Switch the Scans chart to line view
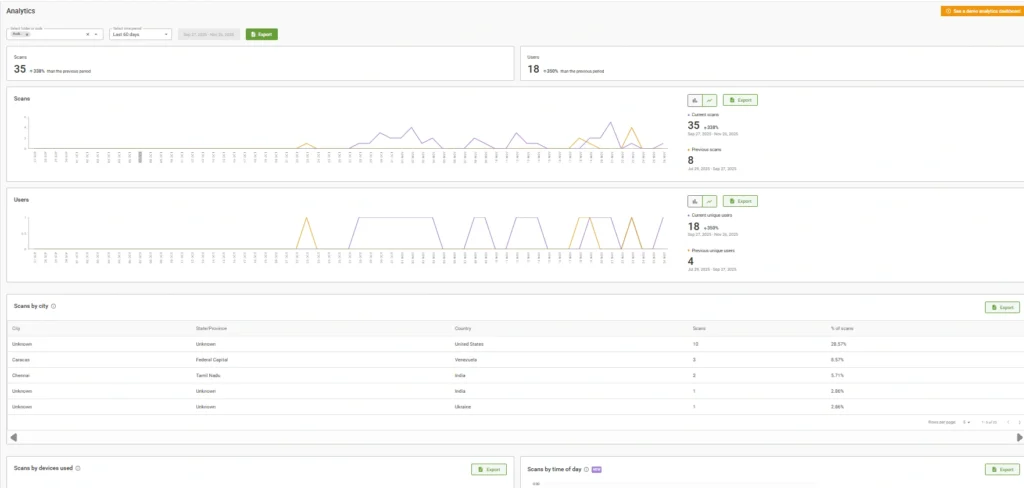Viewport: 1024px width, 488px height. point(709,100)
